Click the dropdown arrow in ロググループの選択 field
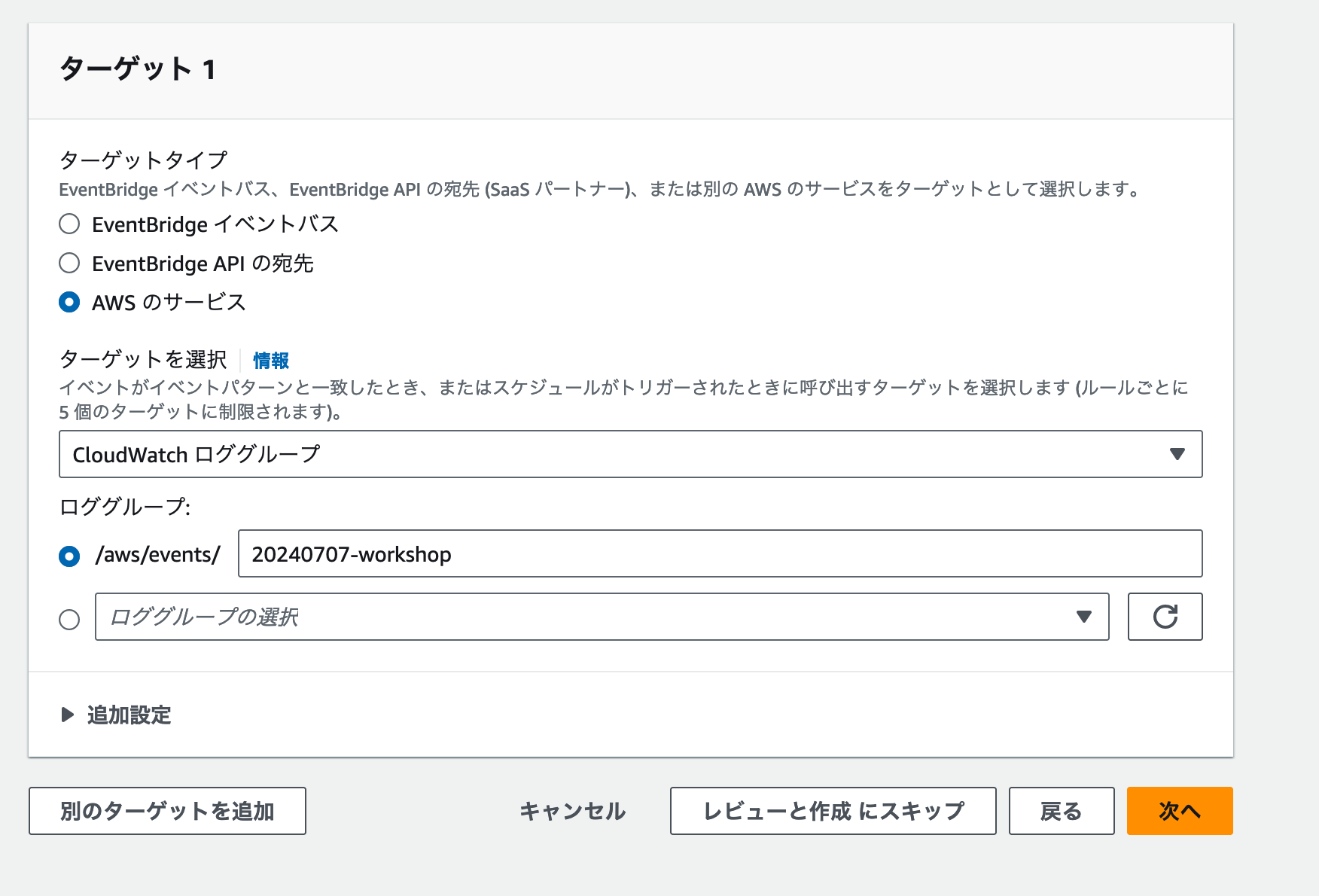1319x896 pixels. click(1083, 617)
